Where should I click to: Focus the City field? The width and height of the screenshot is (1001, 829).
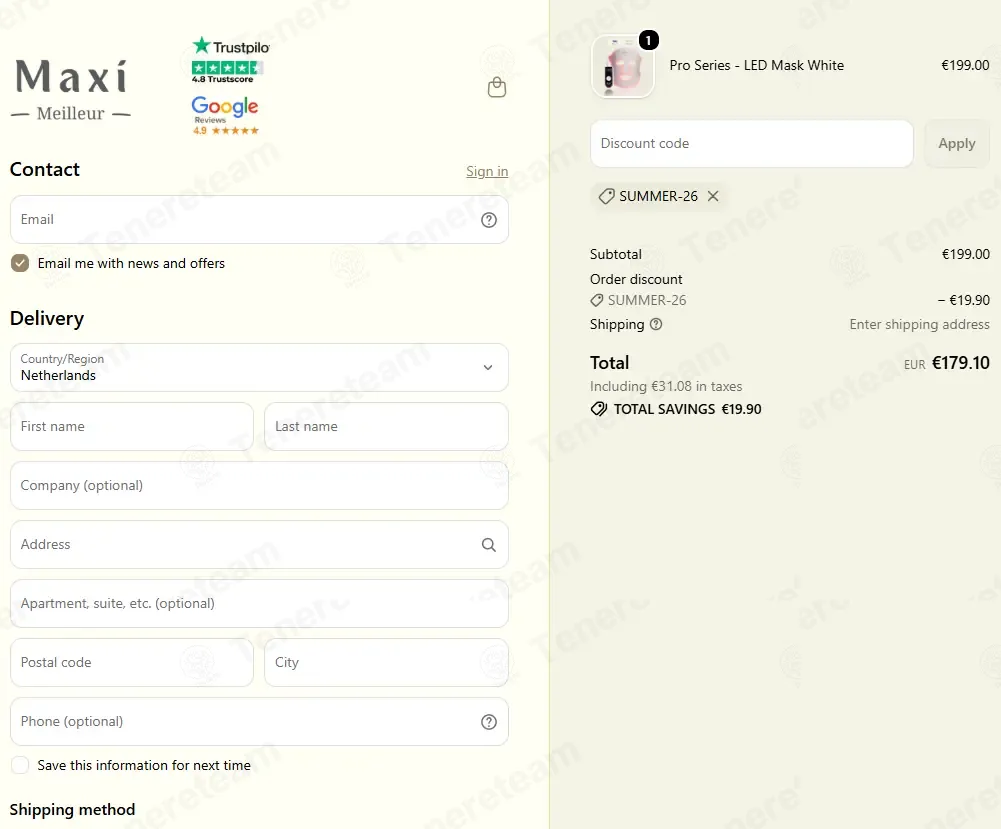point(386,662)
